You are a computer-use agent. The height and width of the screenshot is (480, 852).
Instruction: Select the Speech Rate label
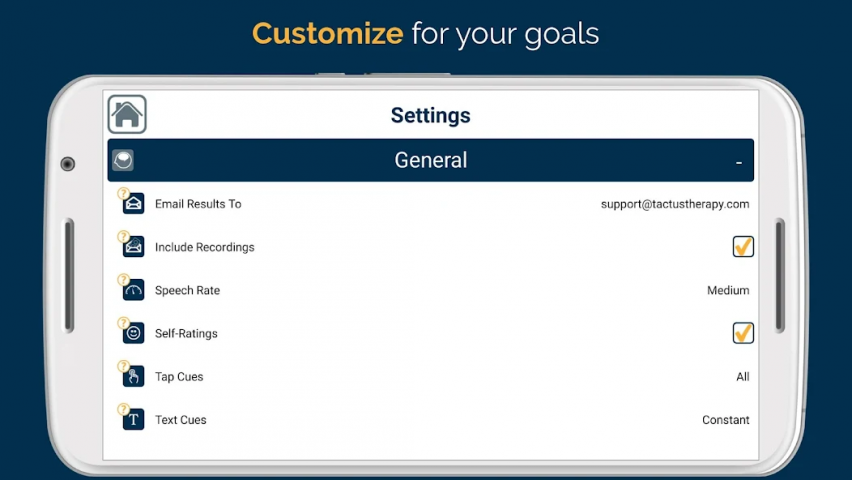point(187,290)
